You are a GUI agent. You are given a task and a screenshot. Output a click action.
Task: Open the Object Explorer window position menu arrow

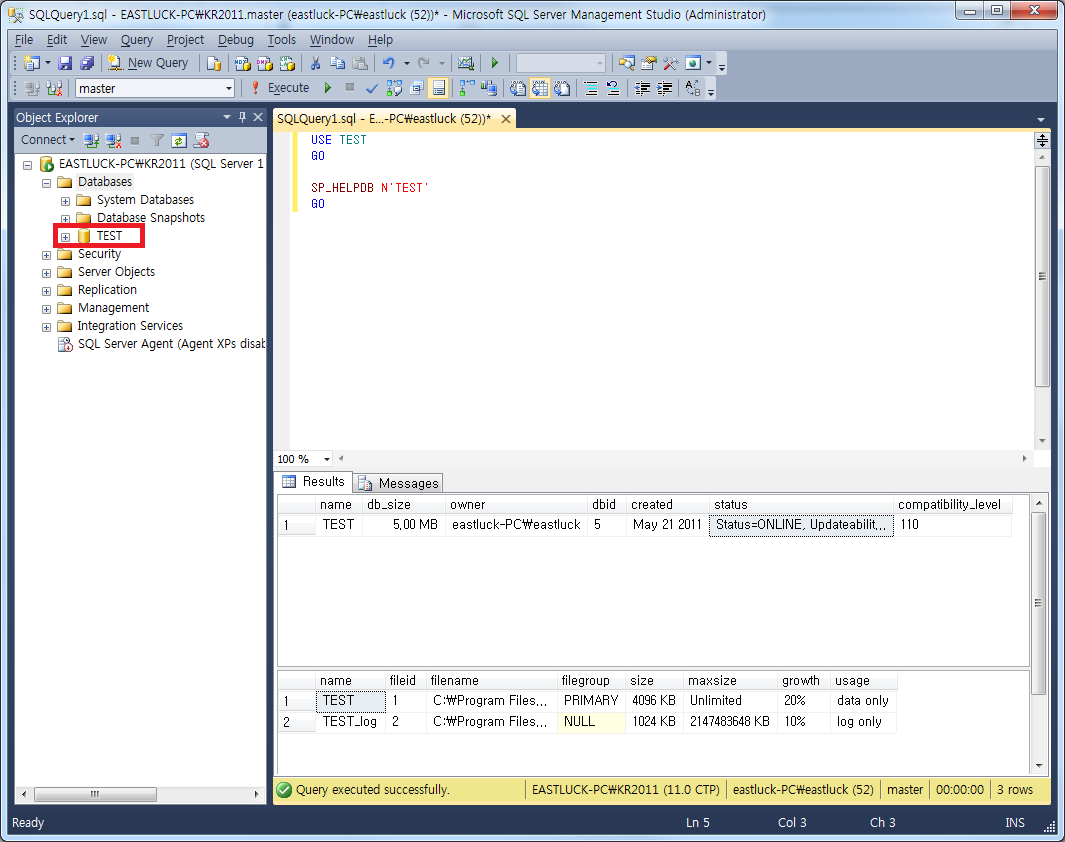point(227,117)
